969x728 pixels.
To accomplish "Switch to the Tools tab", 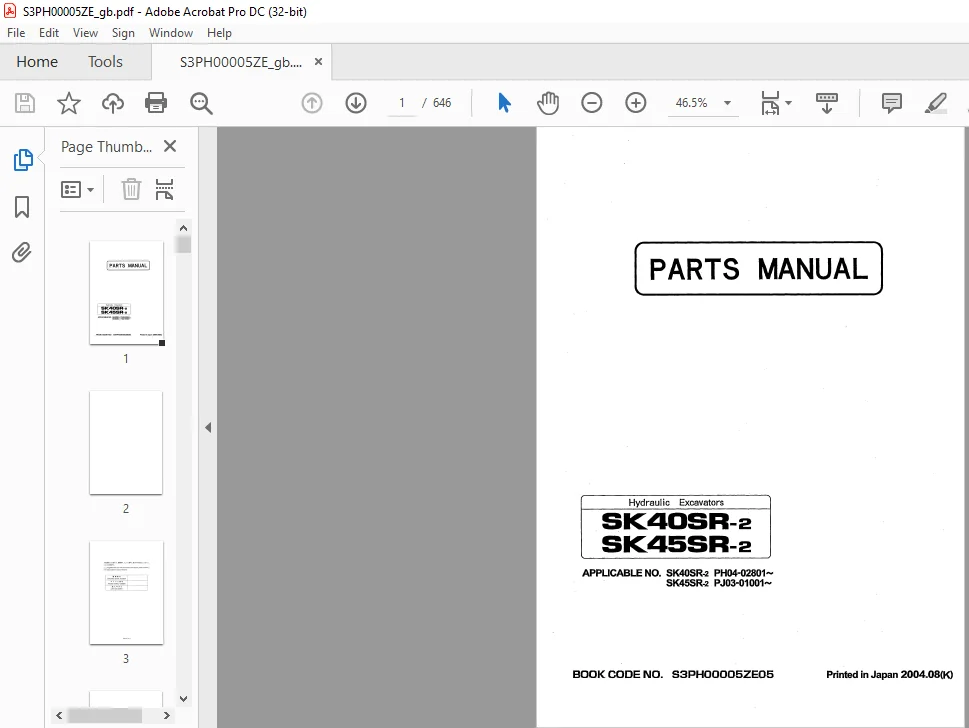I will click(x=105, y=62).
